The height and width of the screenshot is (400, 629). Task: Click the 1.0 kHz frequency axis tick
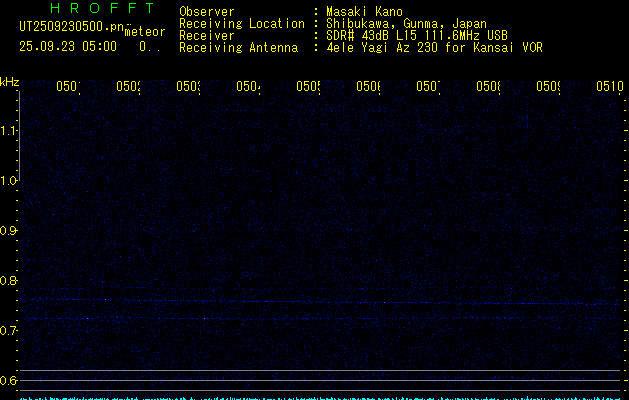point(9,181)
